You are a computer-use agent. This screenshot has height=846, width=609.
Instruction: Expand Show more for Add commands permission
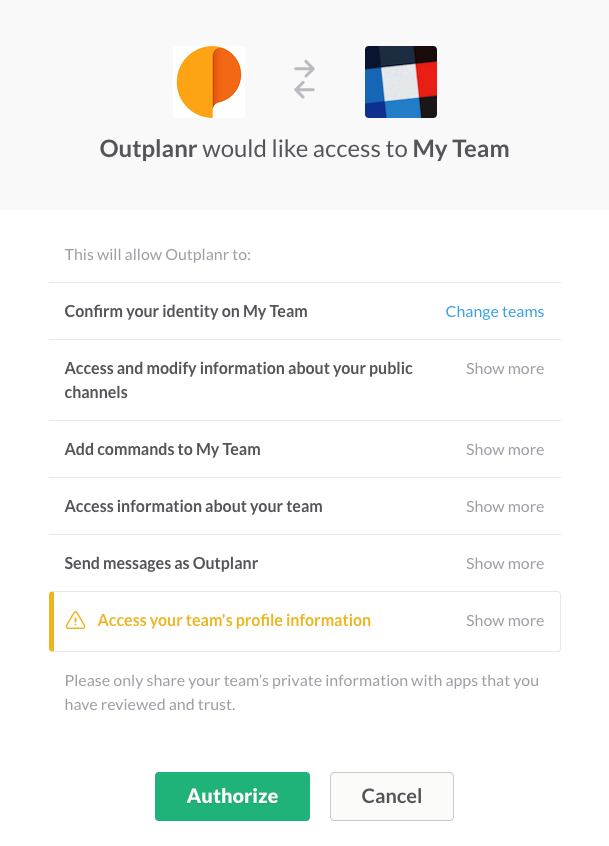click(x=505, y=449)
